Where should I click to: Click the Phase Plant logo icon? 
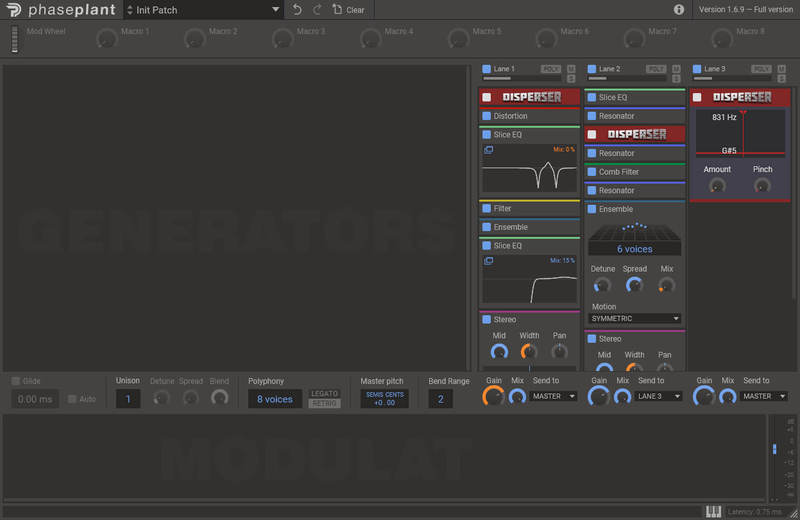pos(14,10)
